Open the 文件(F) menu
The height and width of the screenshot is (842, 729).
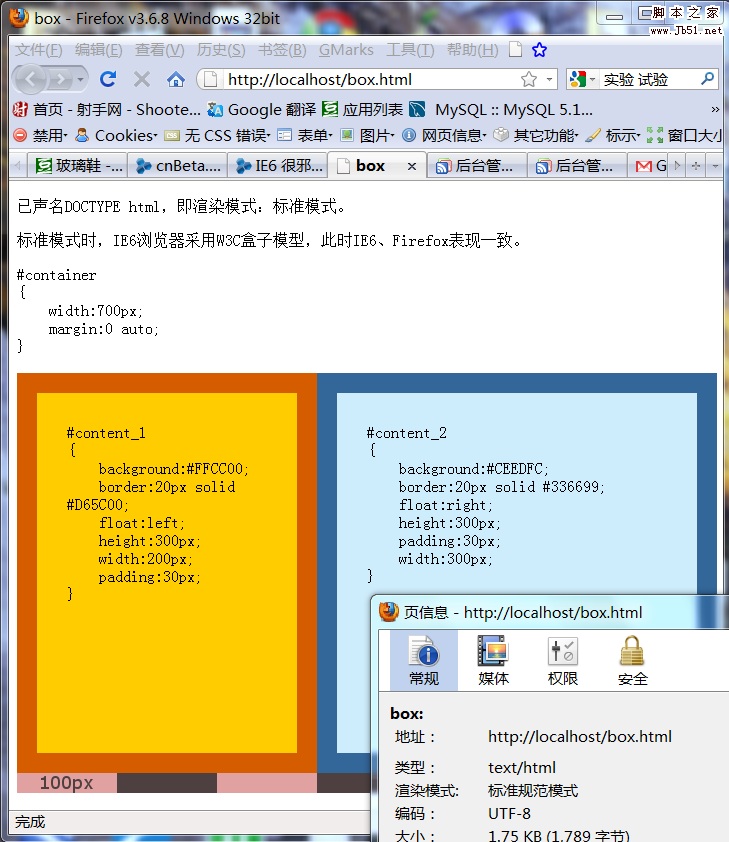39,50
